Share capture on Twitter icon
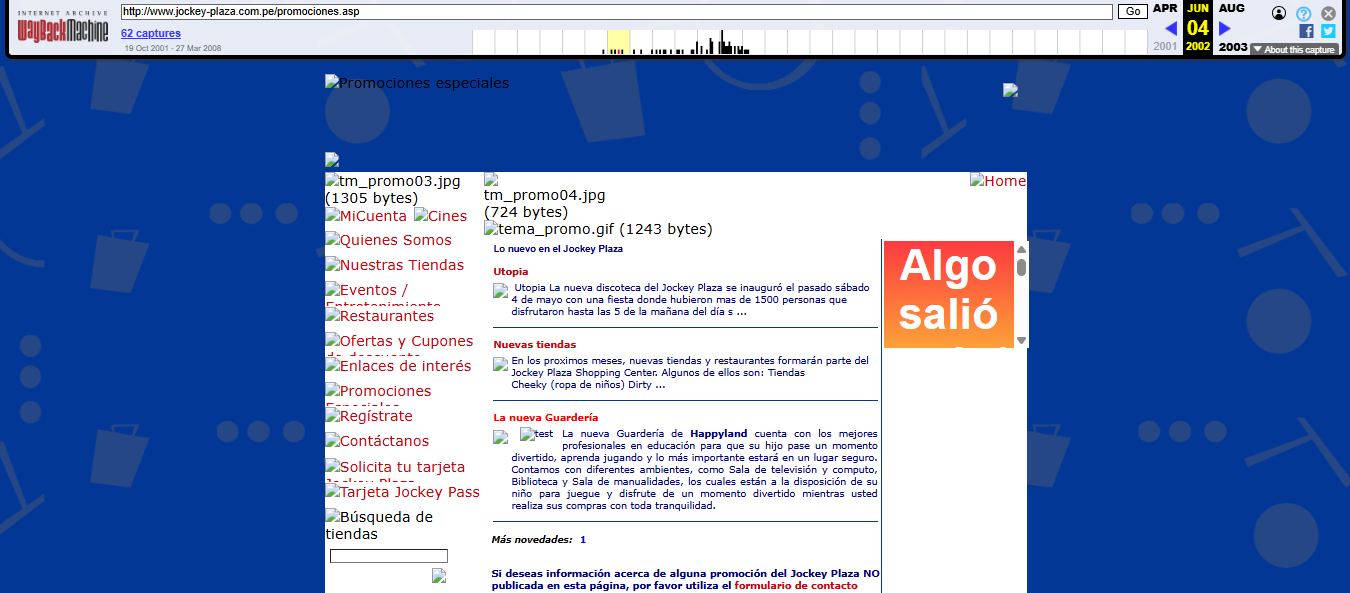The image size is (1350, 593). coord(1328,31)
